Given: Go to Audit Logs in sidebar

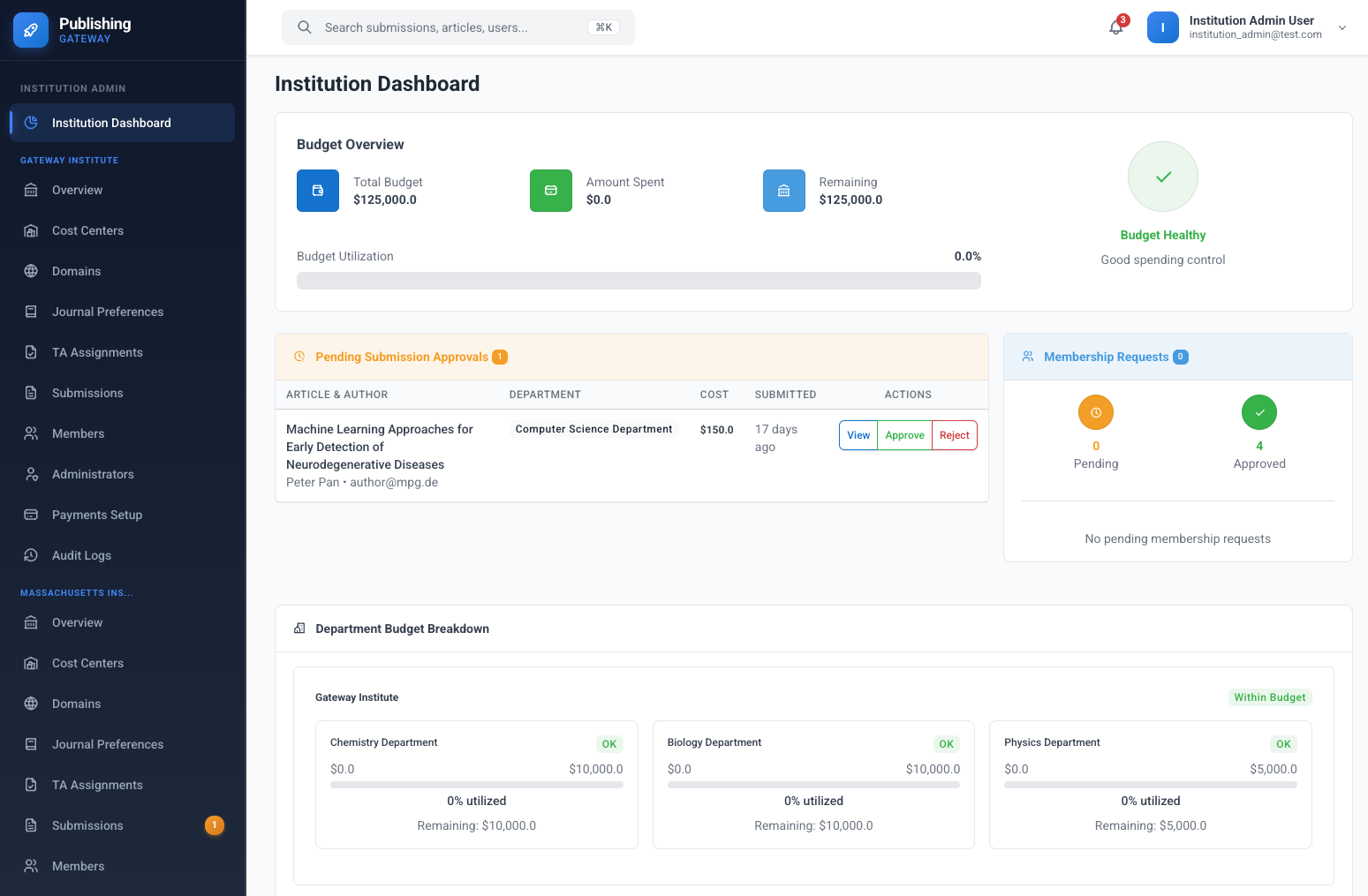Looking at the screenshot, I should coord(81,555).
